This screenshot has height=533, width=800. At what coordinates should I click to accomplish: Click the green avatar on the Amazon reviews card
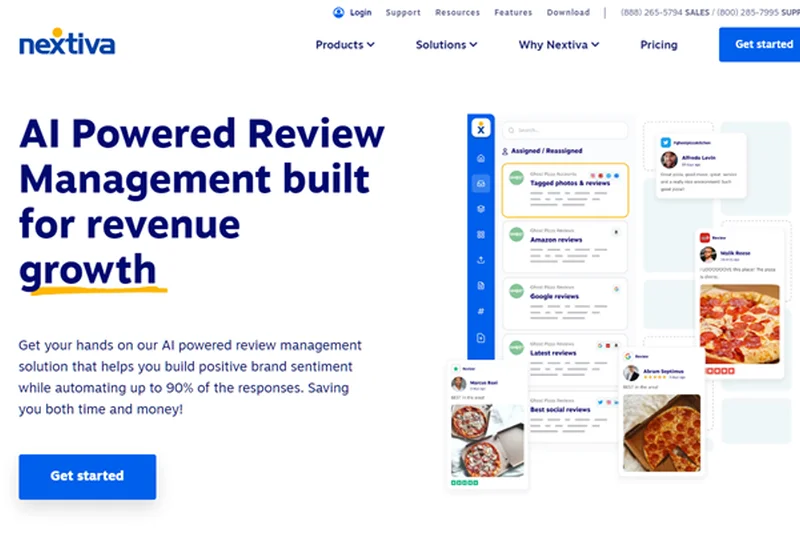516,235
